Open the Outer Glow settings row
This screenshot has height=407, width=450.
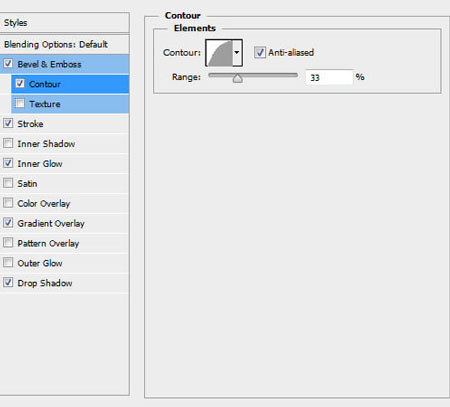click(64, 263)
